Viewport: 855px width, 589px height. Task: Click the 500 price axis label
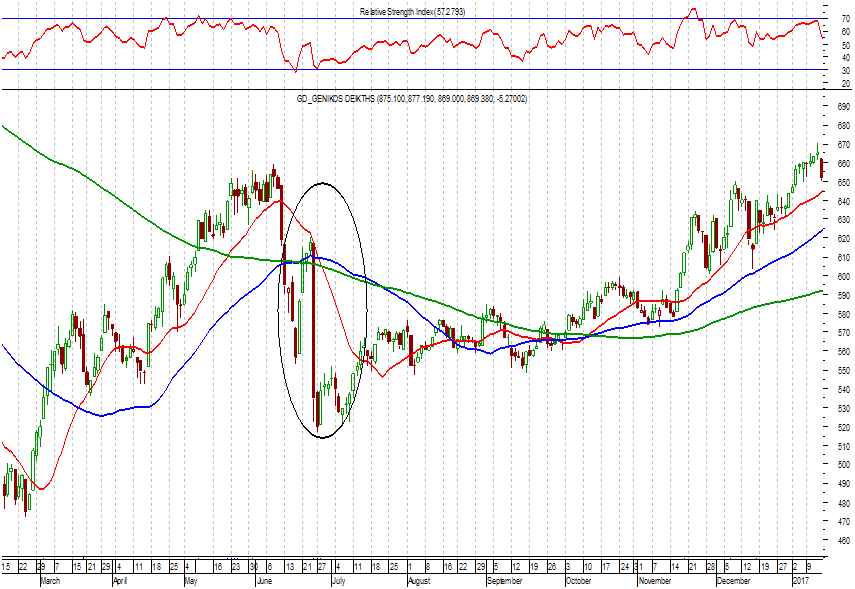click(x=844, y=465)
